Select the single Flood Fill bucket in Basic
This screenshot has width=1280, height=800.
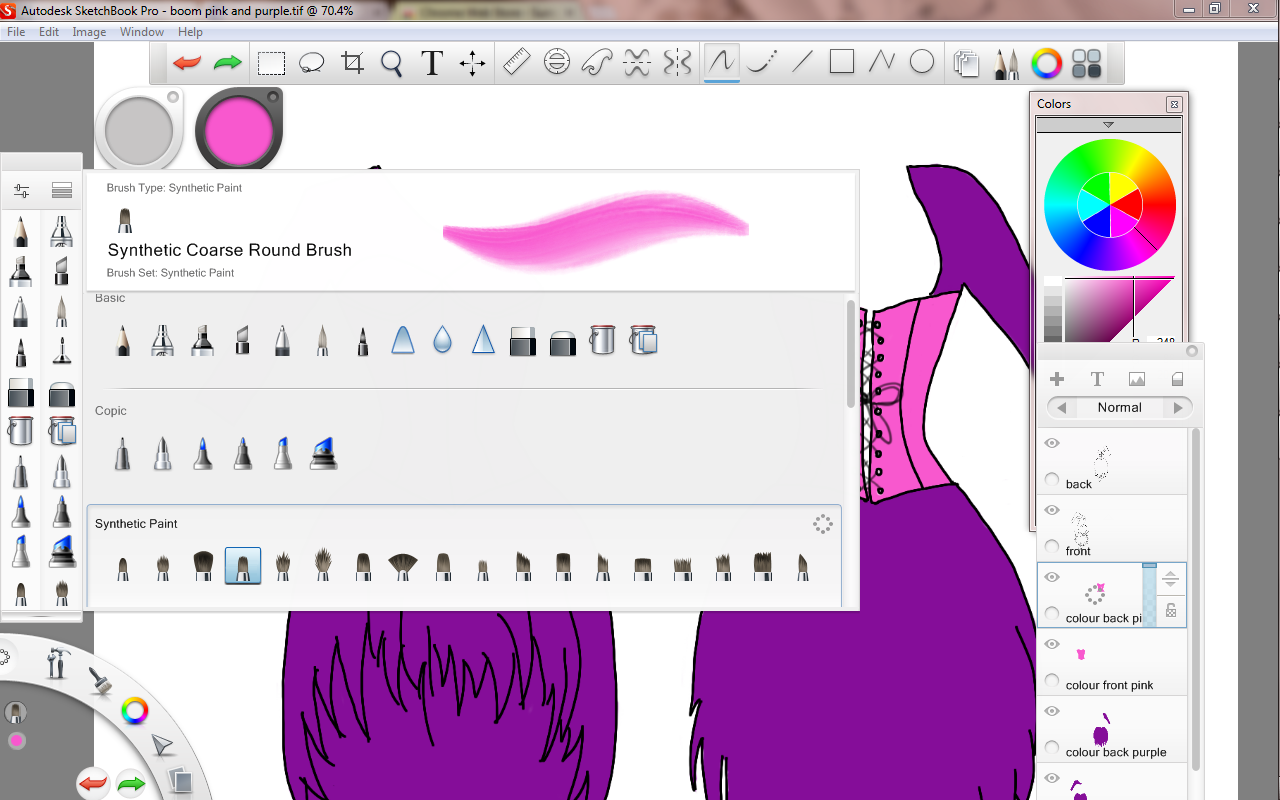[602, 340]
